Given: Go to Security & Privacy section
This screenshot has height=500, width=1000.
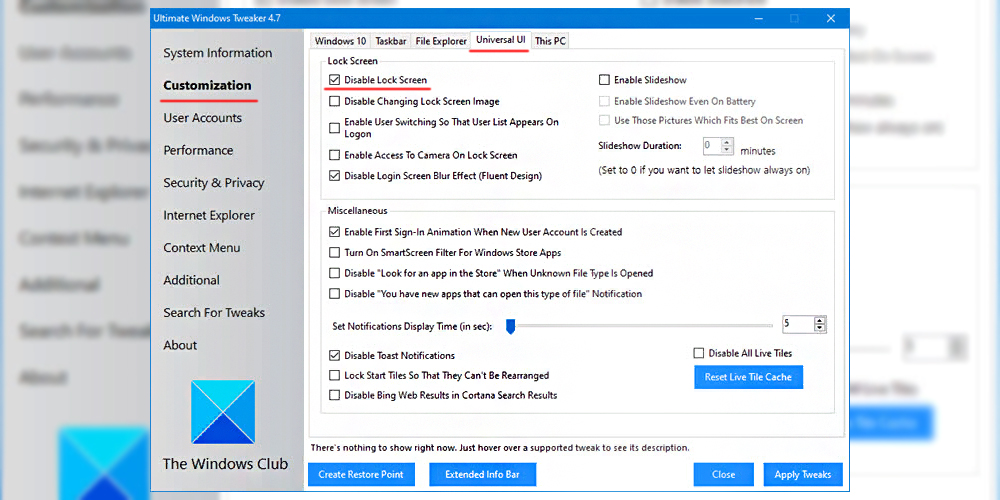Looking at the screenshot, I should pyautogui.click(x=214, y=183).
